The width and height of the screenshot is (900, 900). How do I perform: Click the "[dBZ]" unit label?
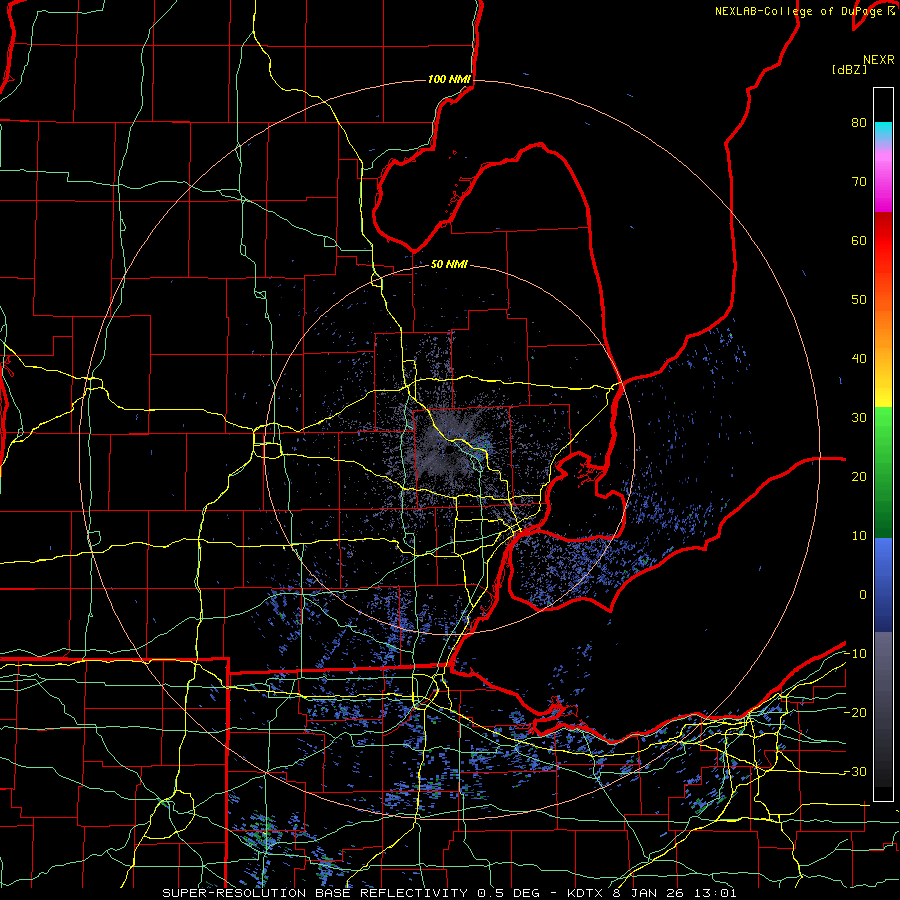pyautogui.click(x=849, y=69)
